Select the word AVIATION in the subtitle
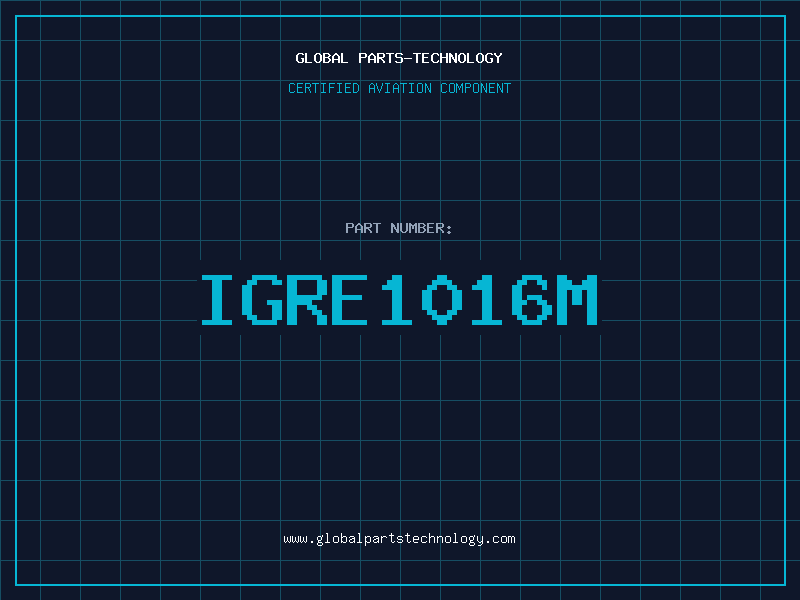Screen dimensions: 800x600 [401, 88]
